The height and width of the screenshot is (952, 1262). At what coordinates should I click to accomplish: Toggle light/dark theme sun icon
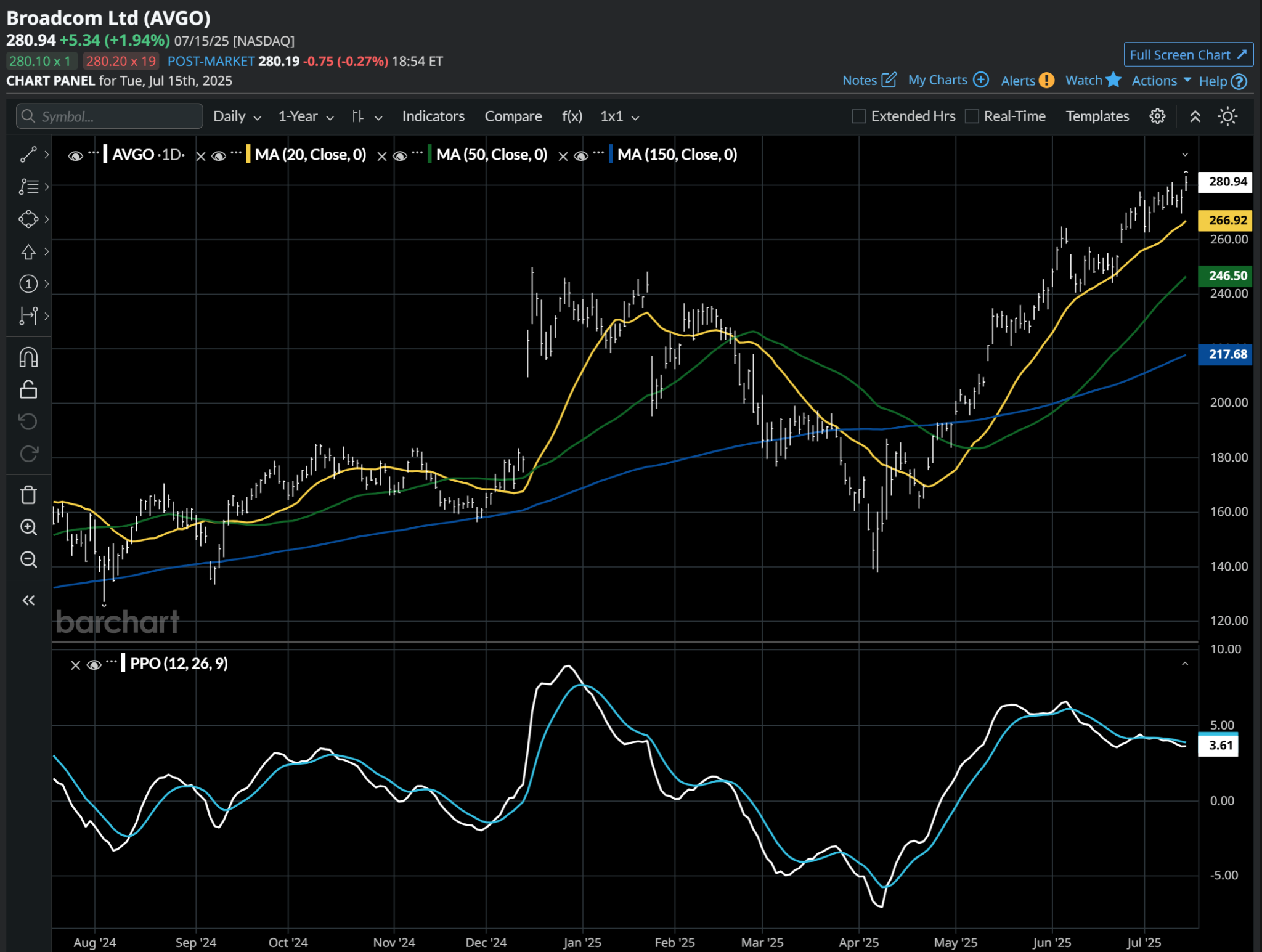point(1227,116)
